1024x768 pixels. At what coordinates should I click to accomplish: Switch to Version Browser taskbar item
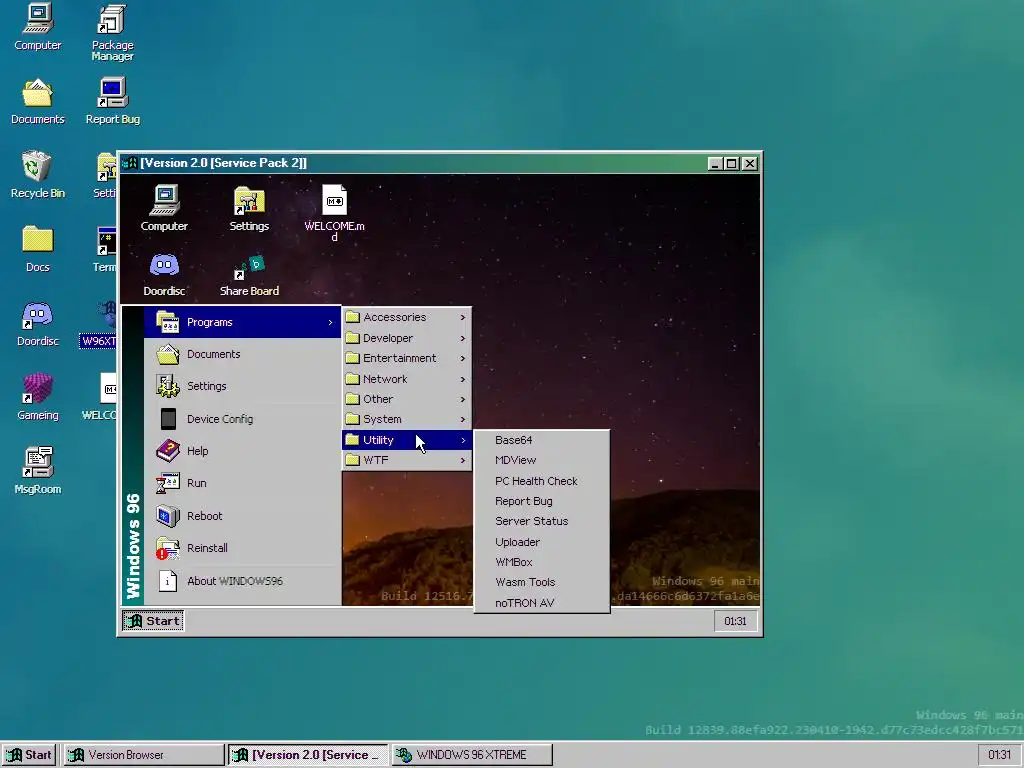(144, 755)
